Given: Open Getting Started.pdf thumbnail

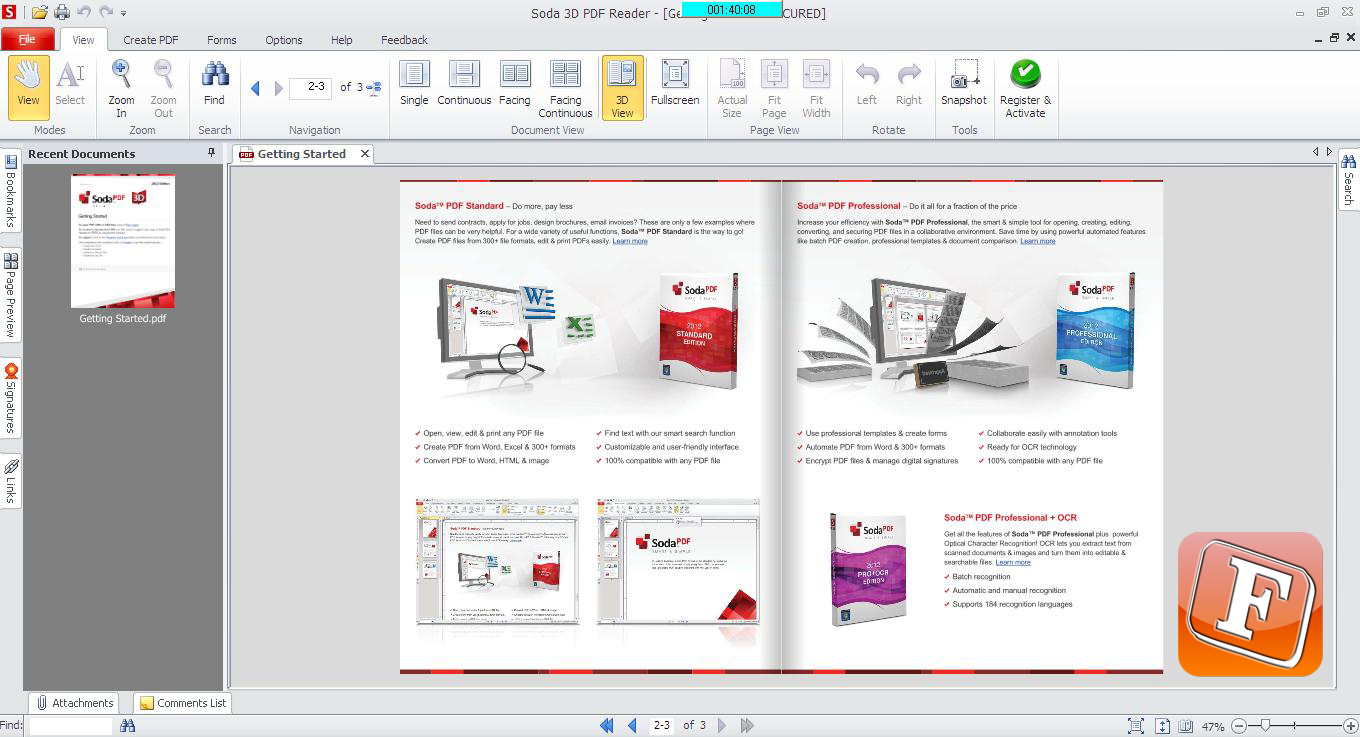Looking at the screenshot, I should 123,242.
